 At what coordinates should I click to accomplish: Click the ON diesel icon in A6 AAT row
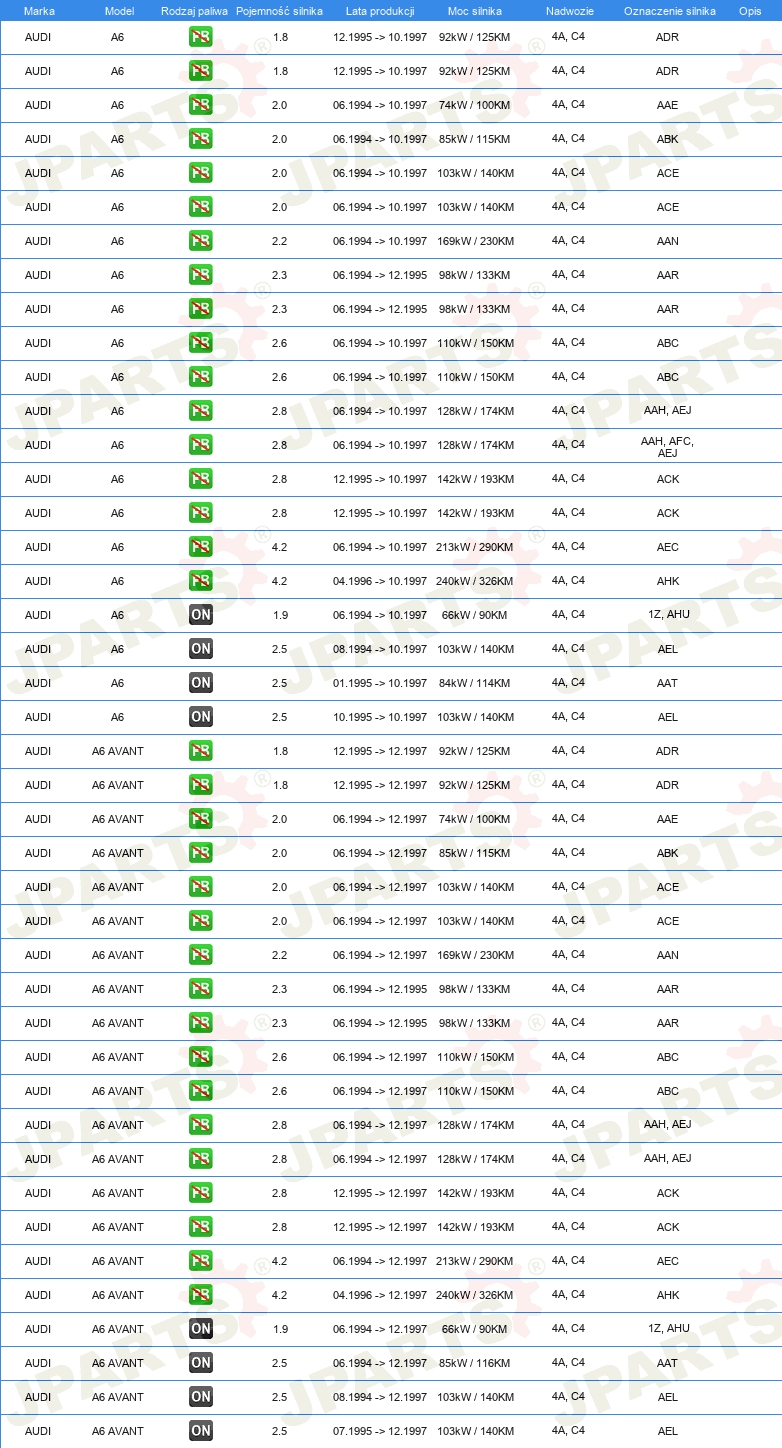pos(201,683)
